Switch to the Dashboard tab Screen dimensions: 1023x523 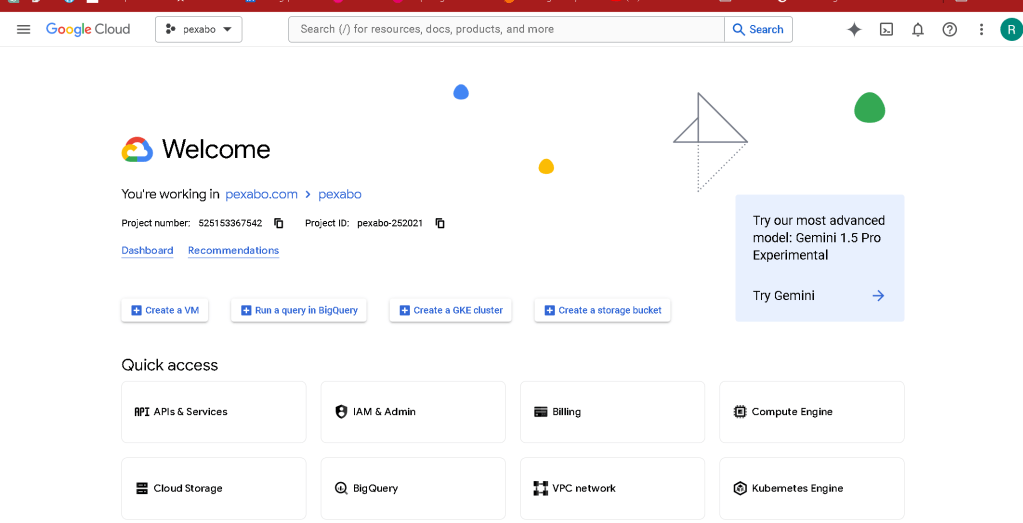coord(147,250)
